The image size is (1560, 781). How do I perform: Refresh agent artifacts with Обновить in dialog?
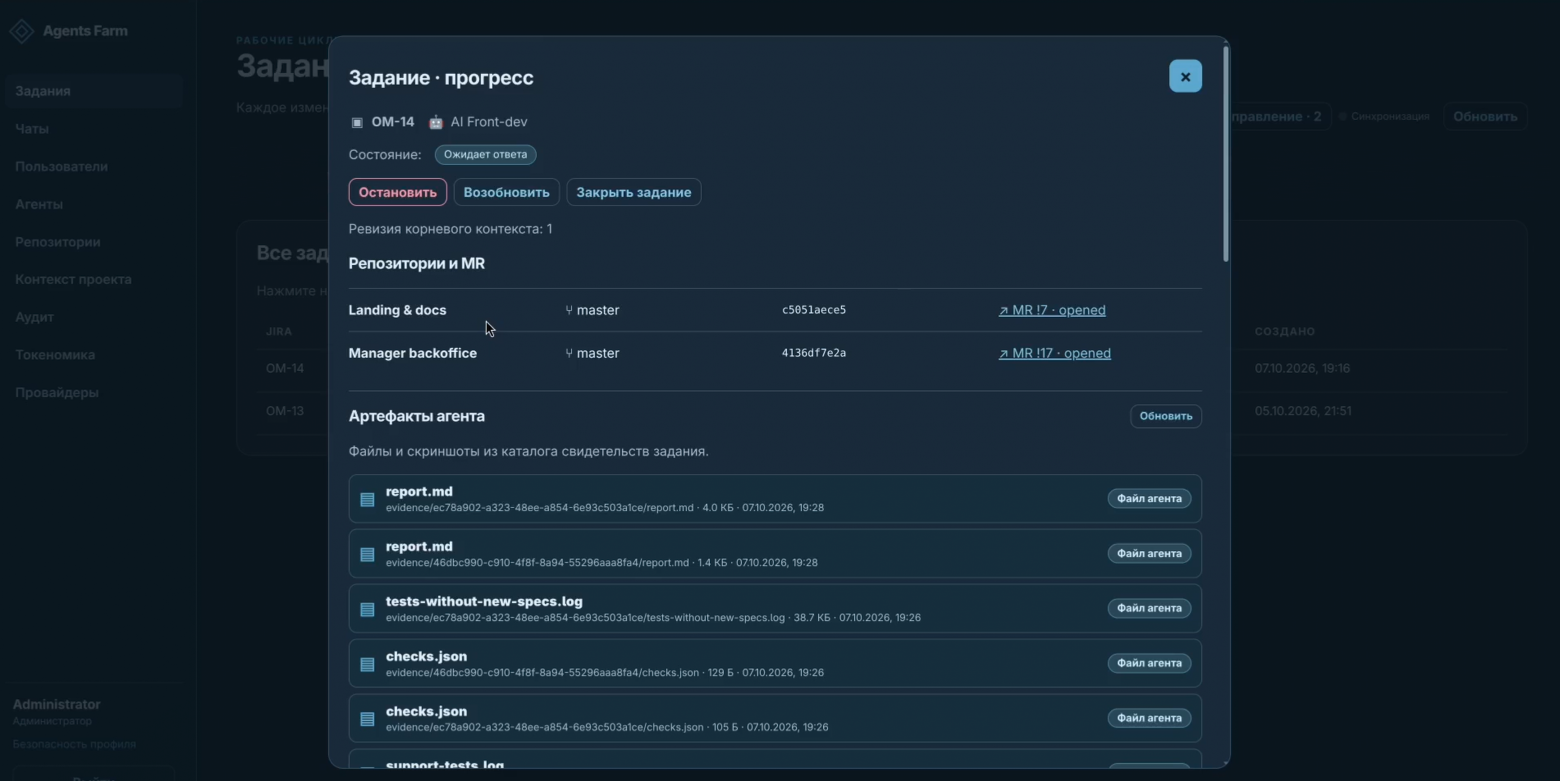(1166, 416)
